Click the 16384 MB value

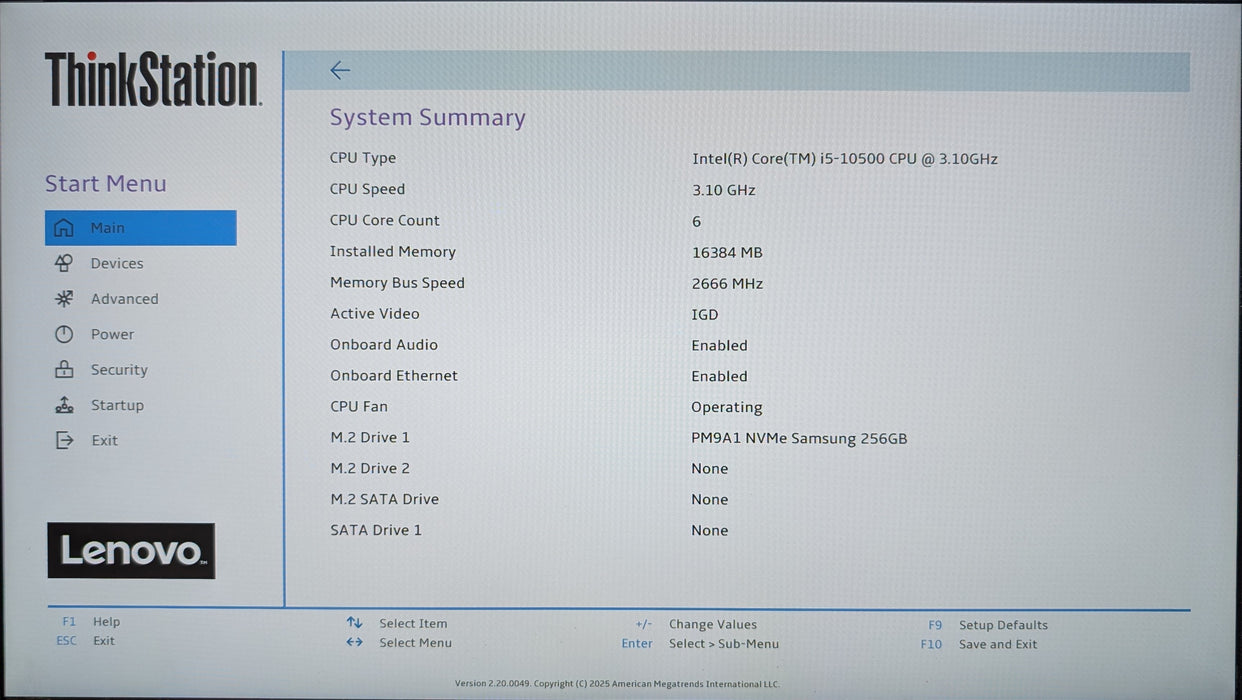(727, 253)
